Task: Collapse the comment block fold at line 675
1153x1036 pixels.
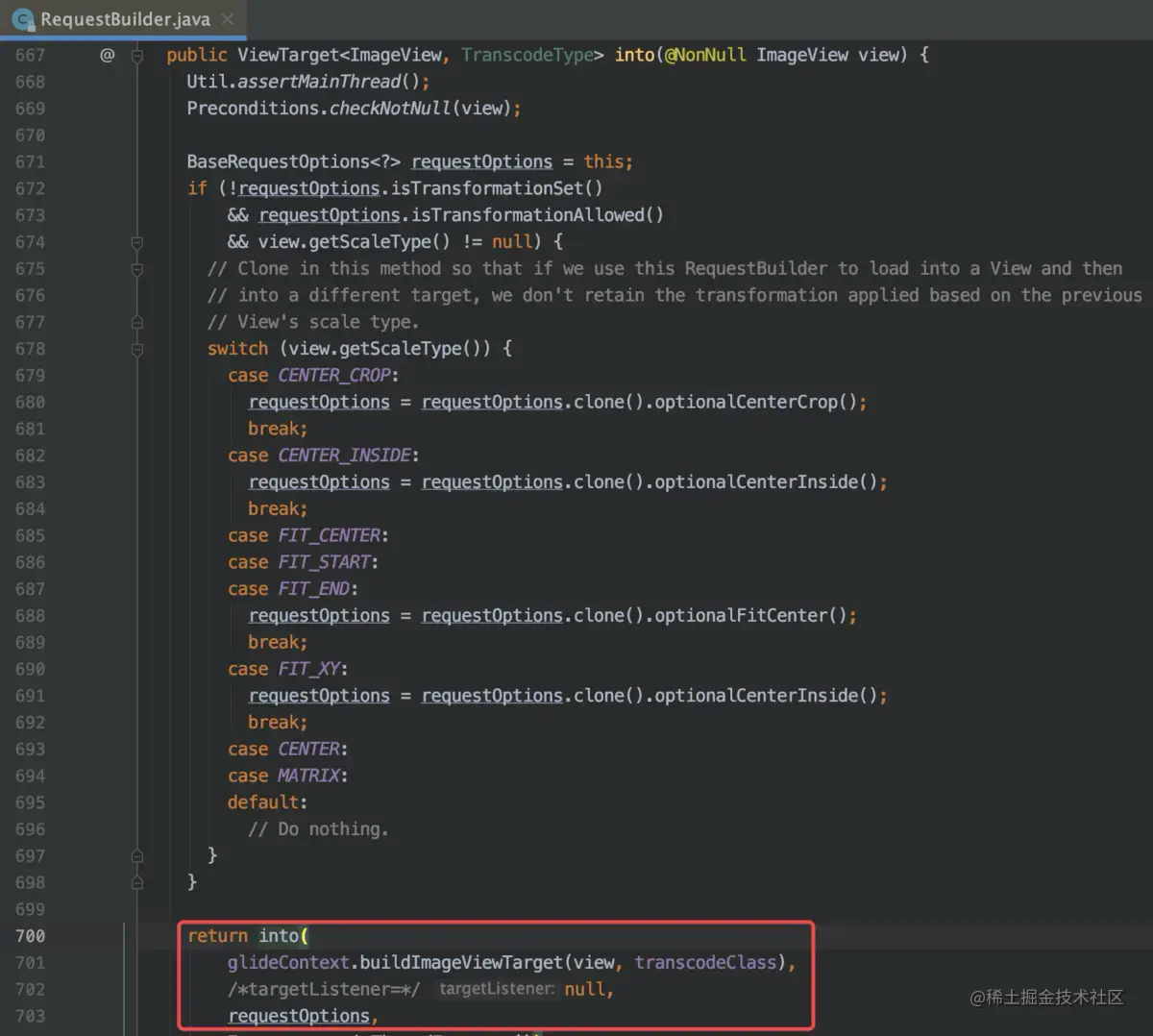Action: (x=137, y=269)
